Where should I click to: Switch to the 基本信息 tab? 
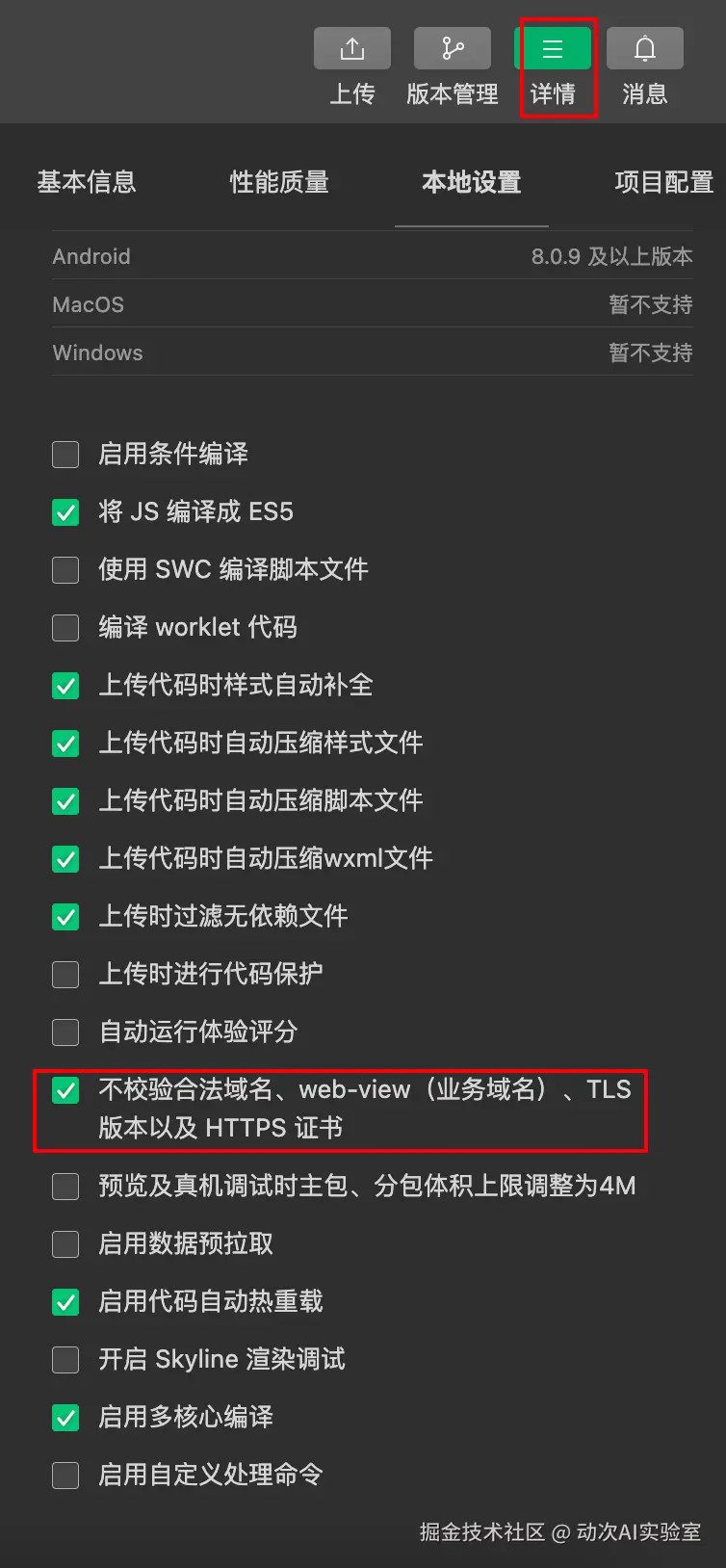pyautogui.click(x=87, y=182)
